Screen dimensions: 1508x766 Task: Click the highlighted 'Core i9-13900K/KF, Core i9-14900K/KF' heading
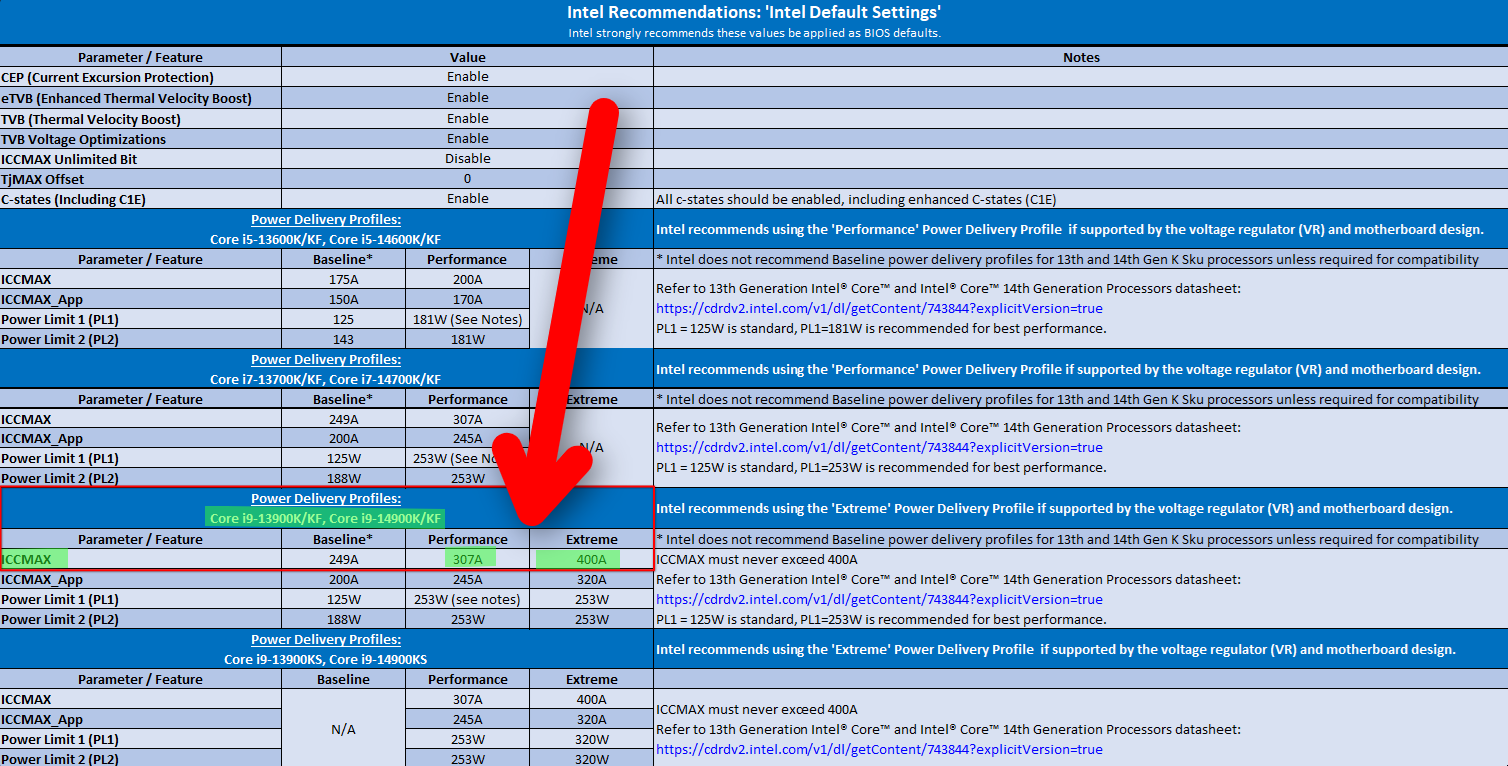pos(326,518)
